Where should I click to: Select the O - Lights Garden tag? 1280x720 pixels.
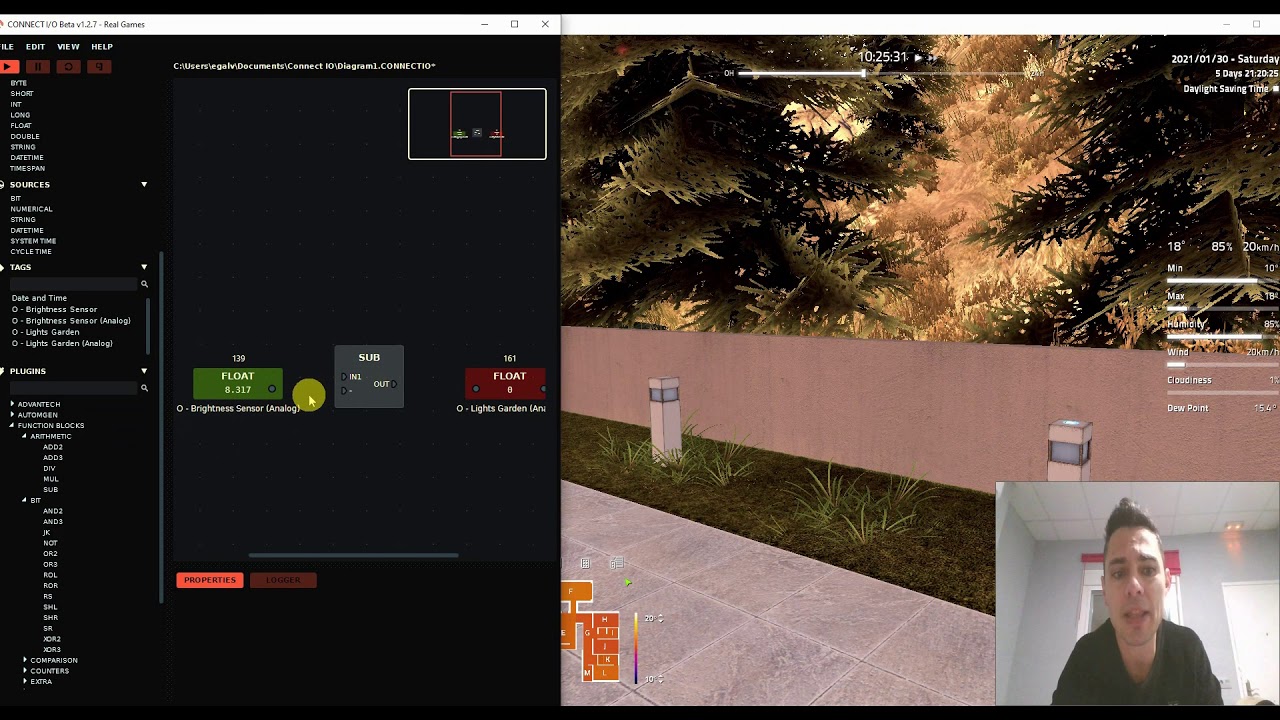[x=45, y=332]
